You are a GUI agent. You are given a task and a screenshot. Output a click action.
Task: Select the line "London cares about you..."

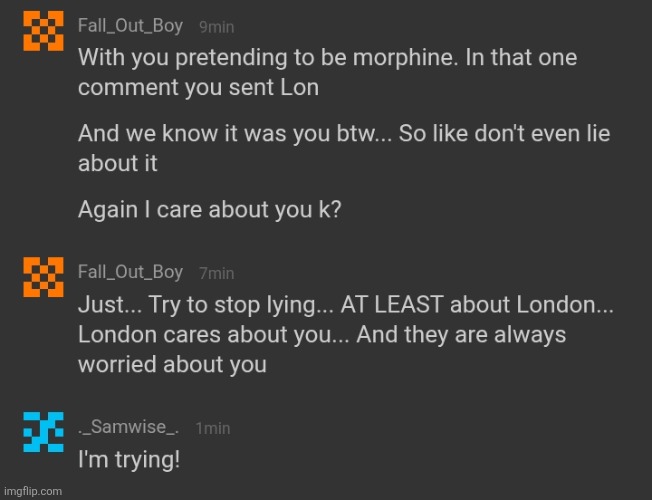pos(320,333)
